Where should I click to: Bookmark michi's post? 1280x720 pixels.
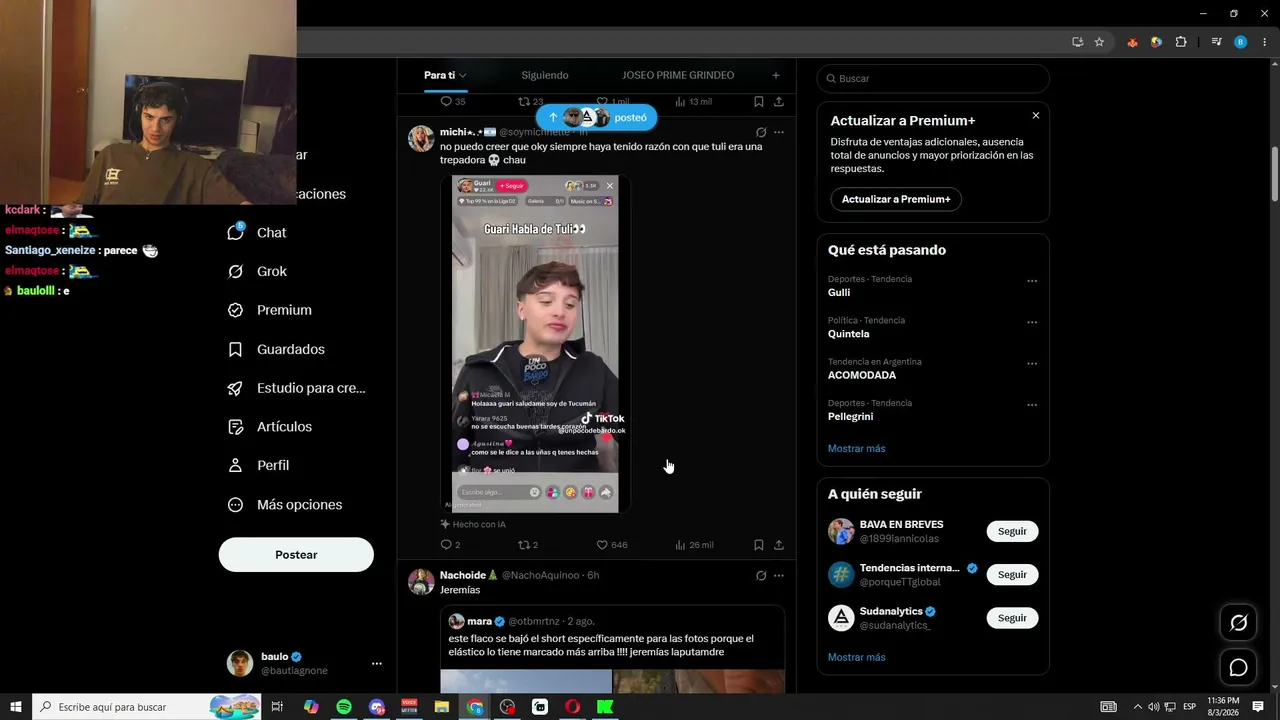759,545
